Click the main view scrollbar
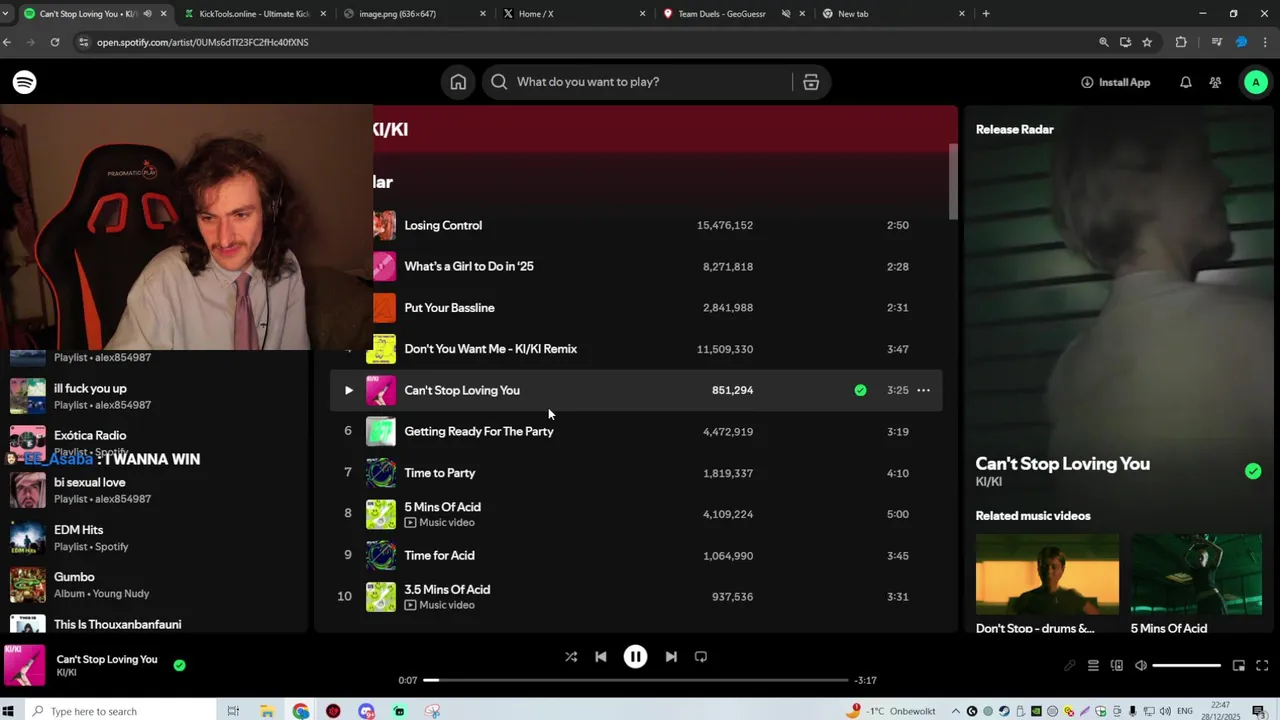 click(953, 181)
